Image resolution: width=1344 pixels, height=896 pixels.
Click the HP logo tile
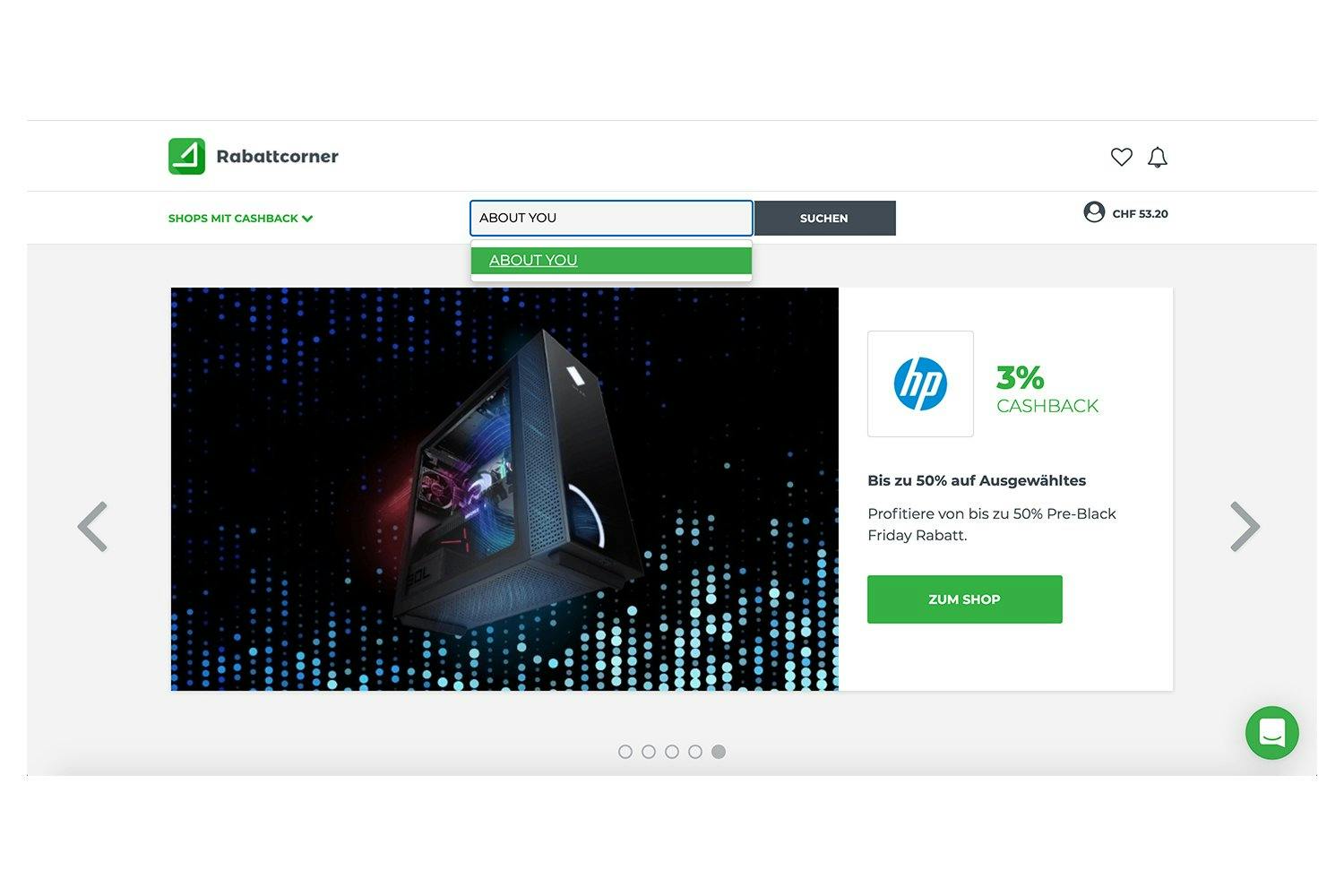(920, 383)
